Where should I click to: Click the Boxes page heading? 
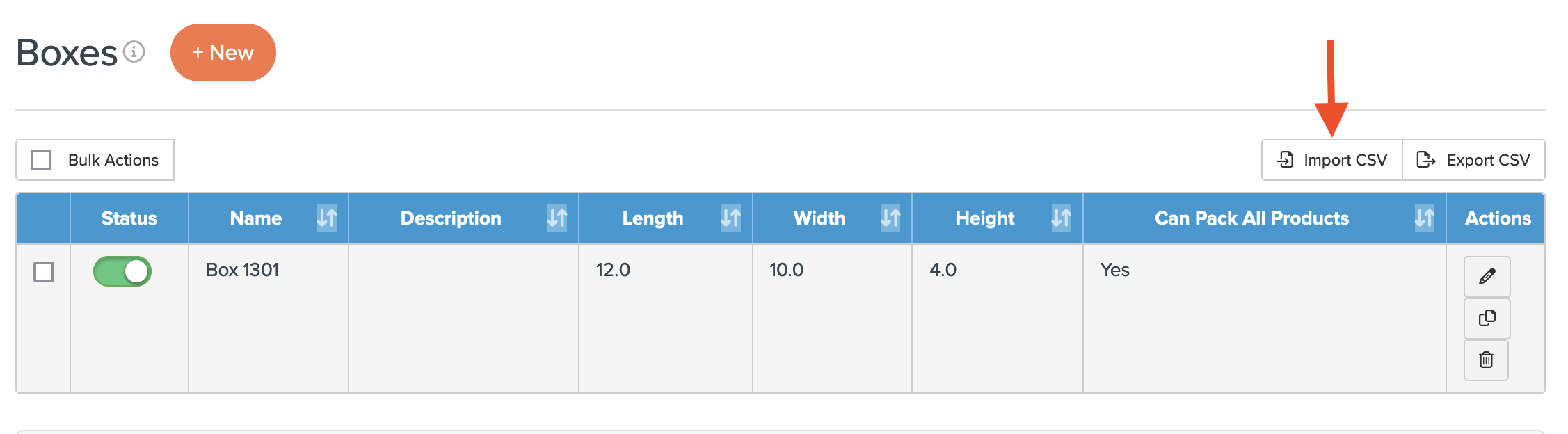(67, 53)
